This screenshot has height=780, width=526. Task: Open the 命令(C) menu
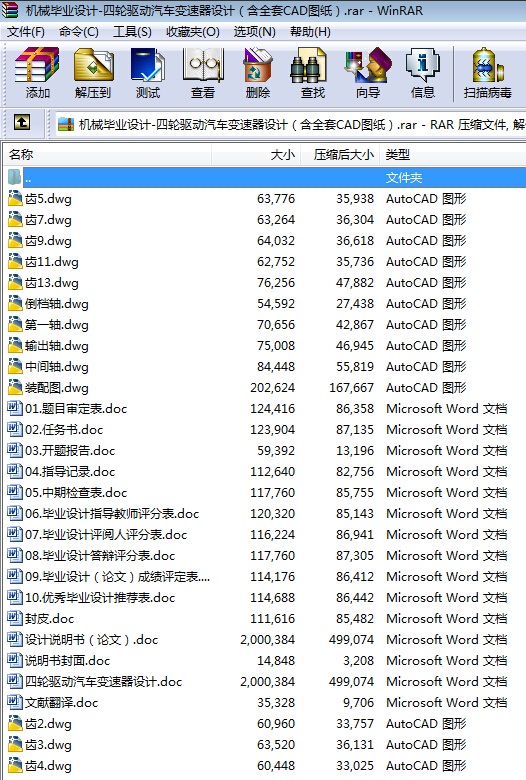(x=78, y=32)
